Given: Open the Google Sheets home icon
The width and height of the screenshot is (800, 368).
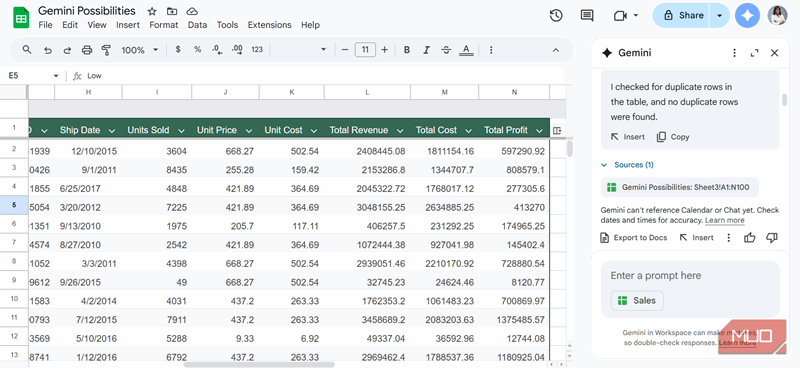Looking at the screenshot, I should click(21, 18).
